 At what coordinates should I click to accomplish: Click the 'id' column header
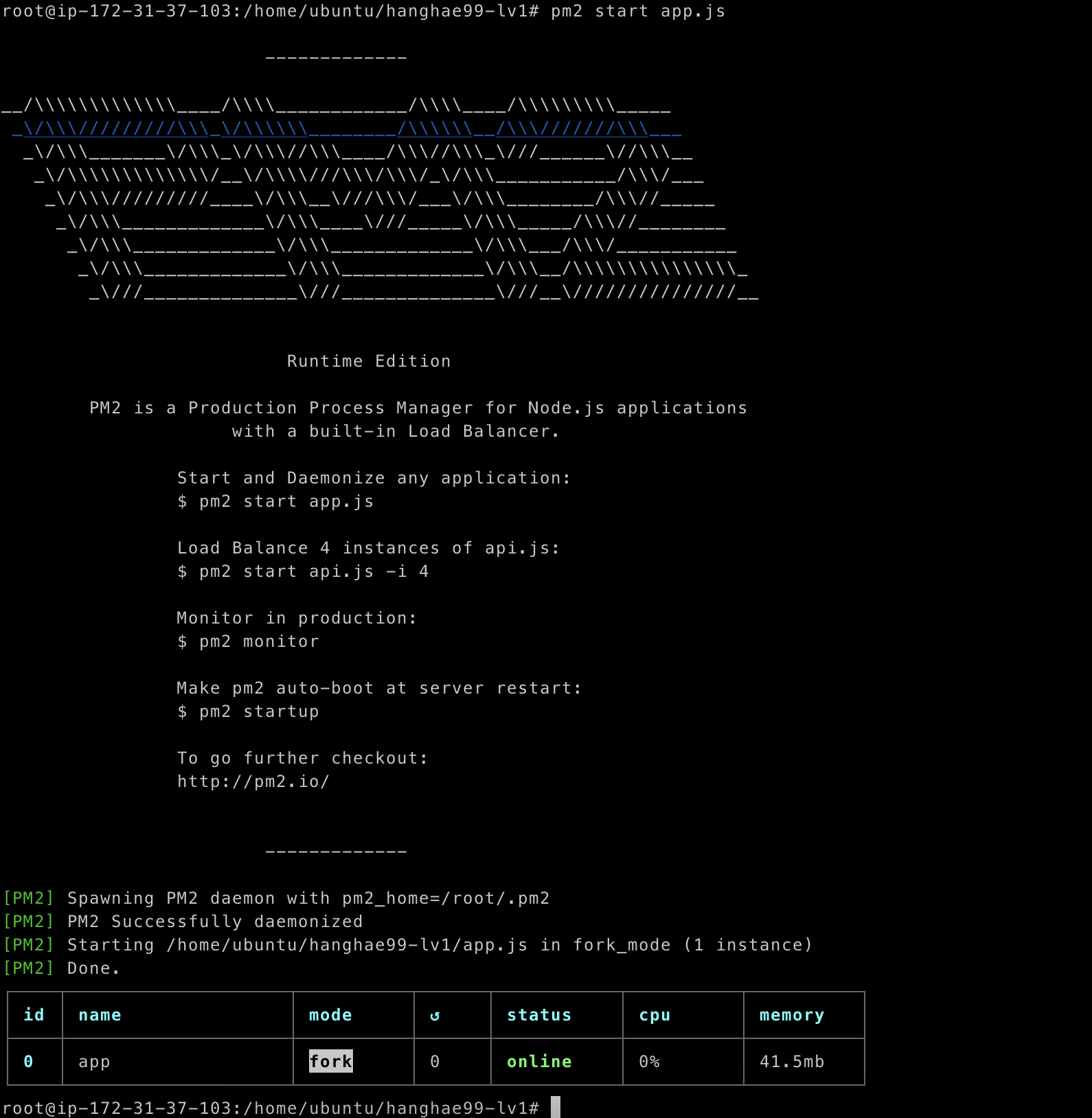coord(34,1015)
